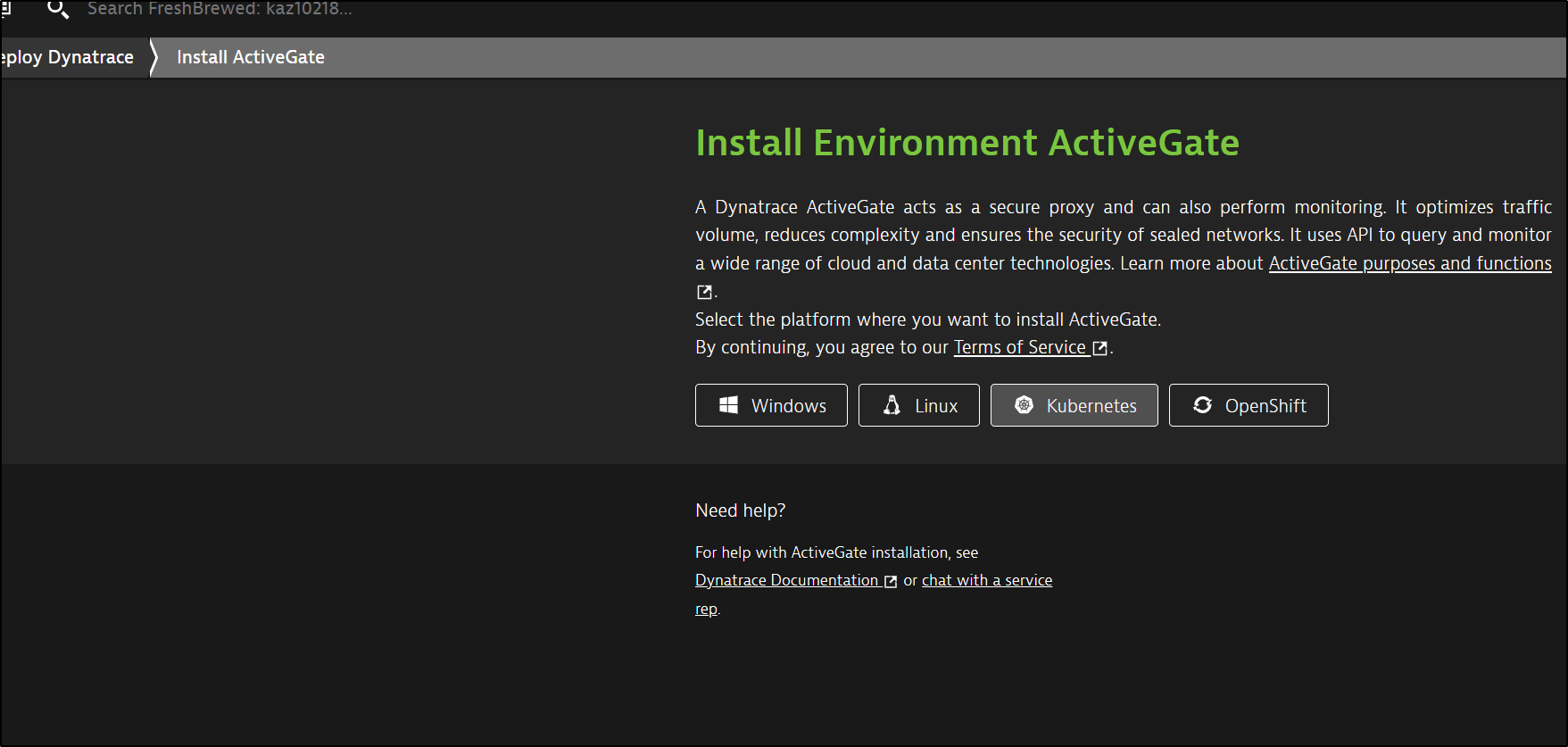The width and height of the screenshot is (1568, 747).
Task: Open the Dynatrace Documentation link
Action: [x=786, y=580]
